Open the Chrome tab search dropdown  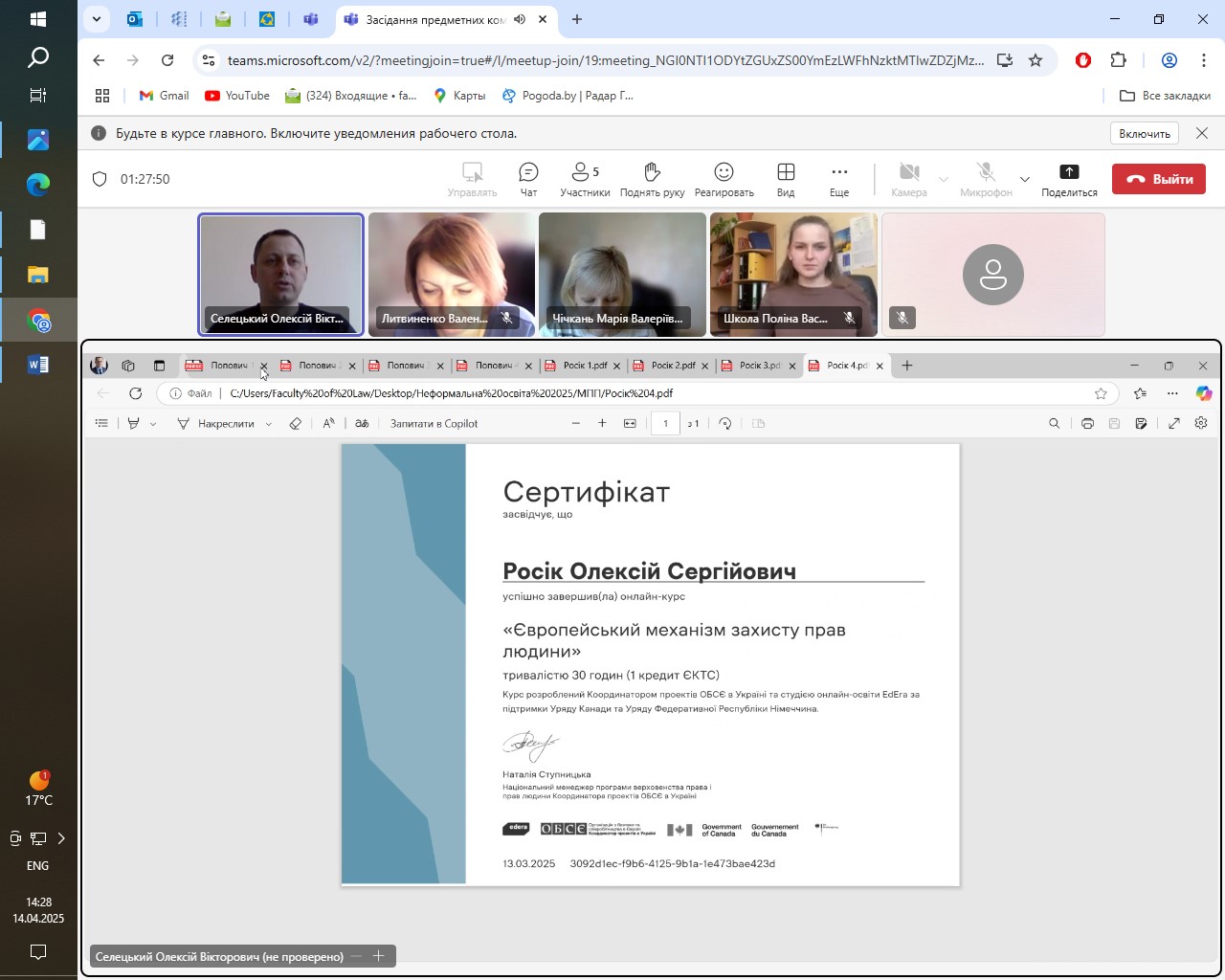[x=96, y=19]
